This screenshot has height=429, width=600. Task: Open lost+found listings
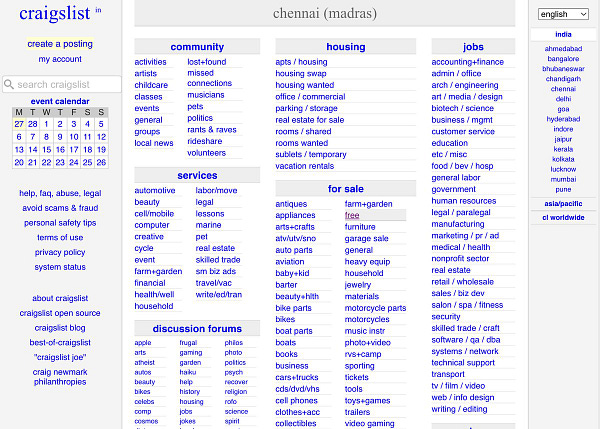(207, 62)
